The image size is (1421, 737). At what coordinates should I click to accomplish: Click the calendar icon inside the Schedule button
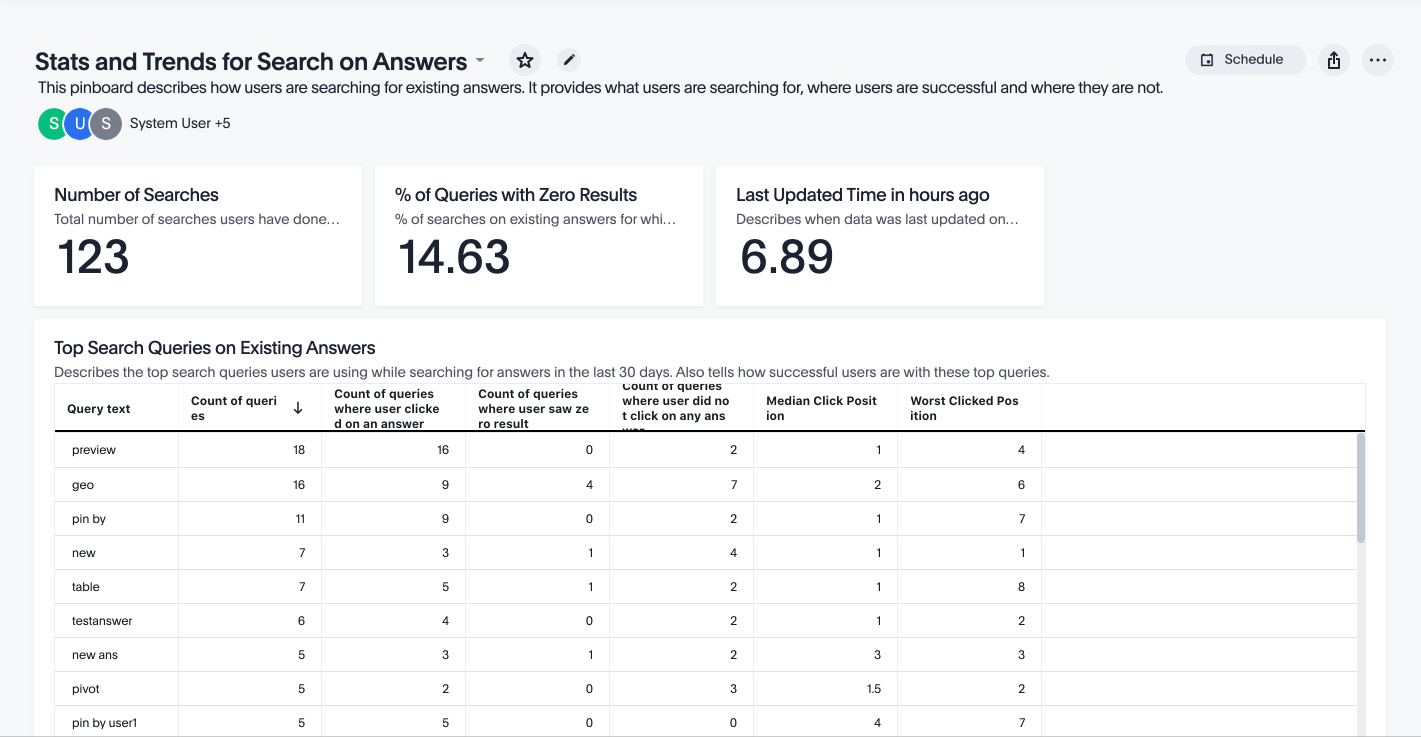[x=1209, y=60]
